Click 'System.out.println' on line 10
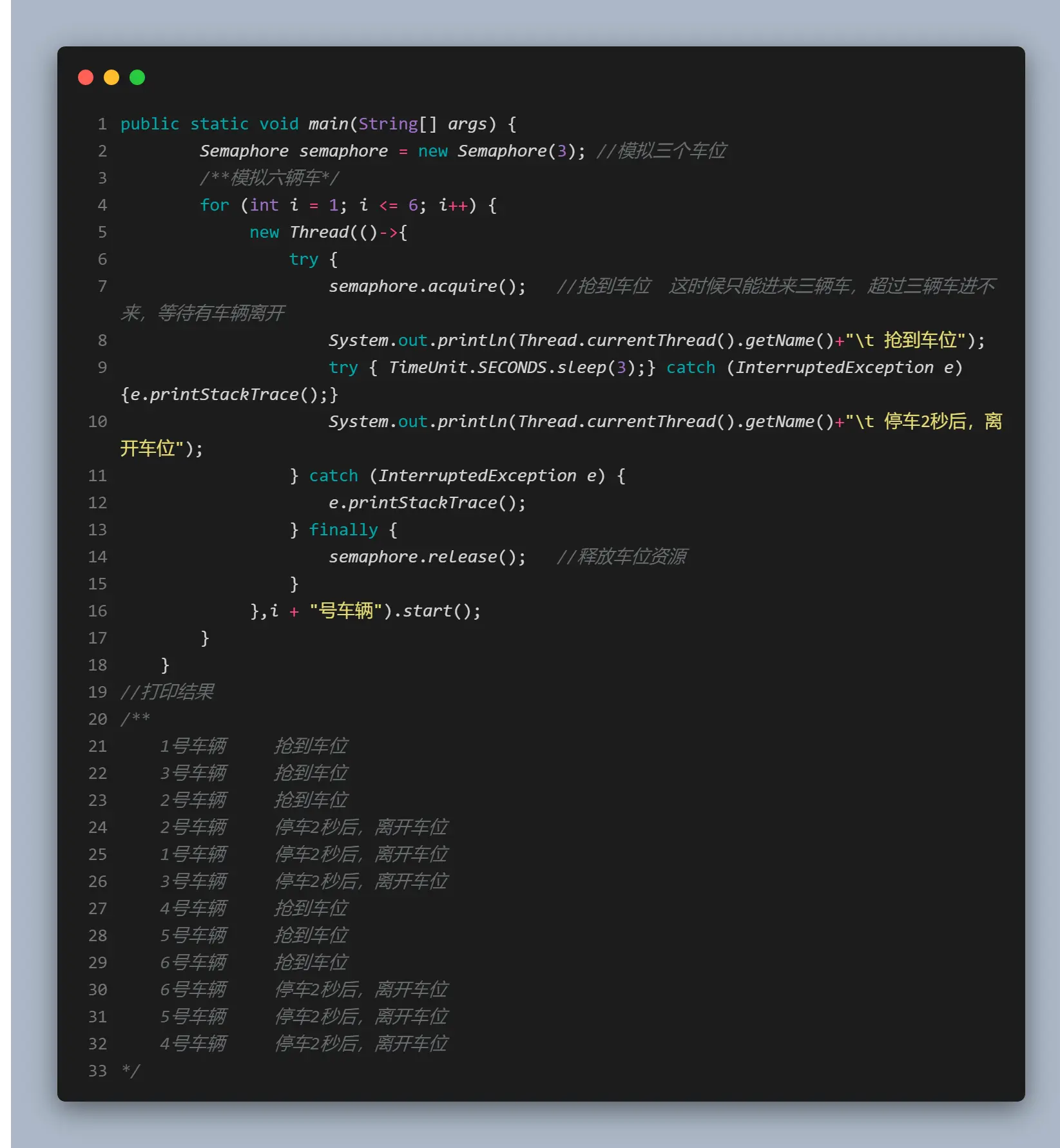The width and height of the screenshot is (1060, 1148). (418, 421)
